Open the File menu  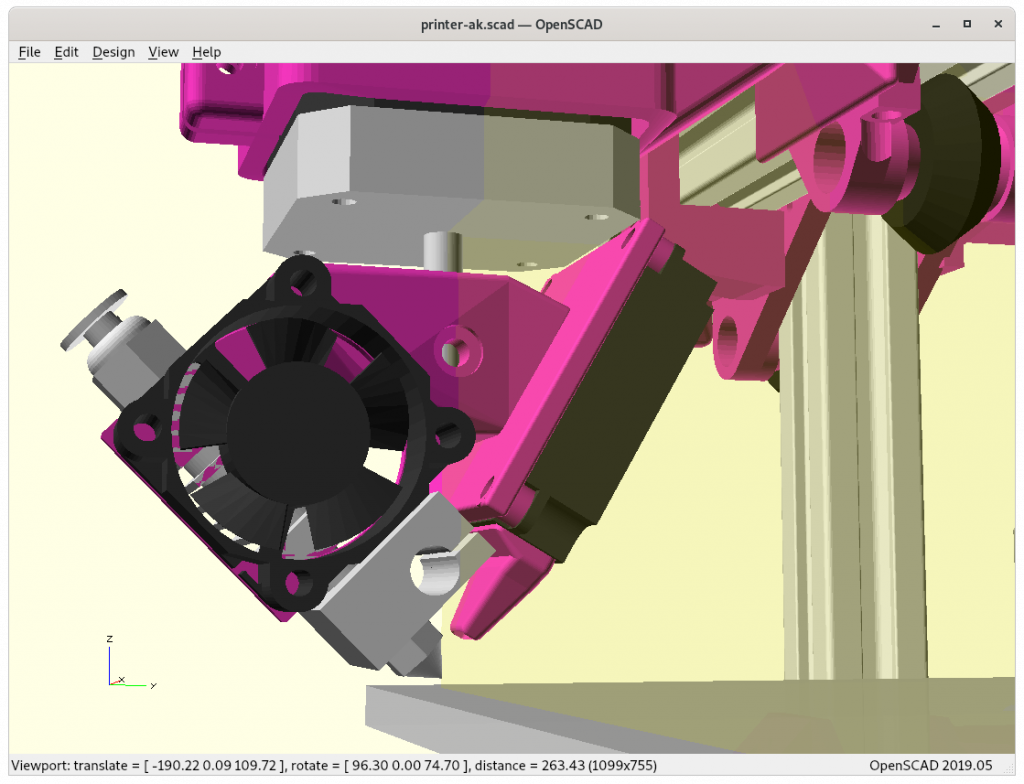coord(29,52)
